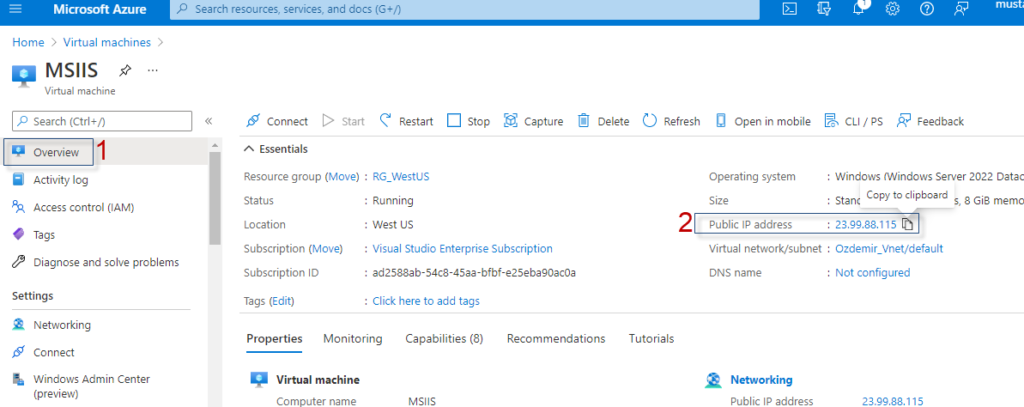This screenshot has width=1024, height=407.
Task: Click Open in mobile
Action: tap(763, 122)
